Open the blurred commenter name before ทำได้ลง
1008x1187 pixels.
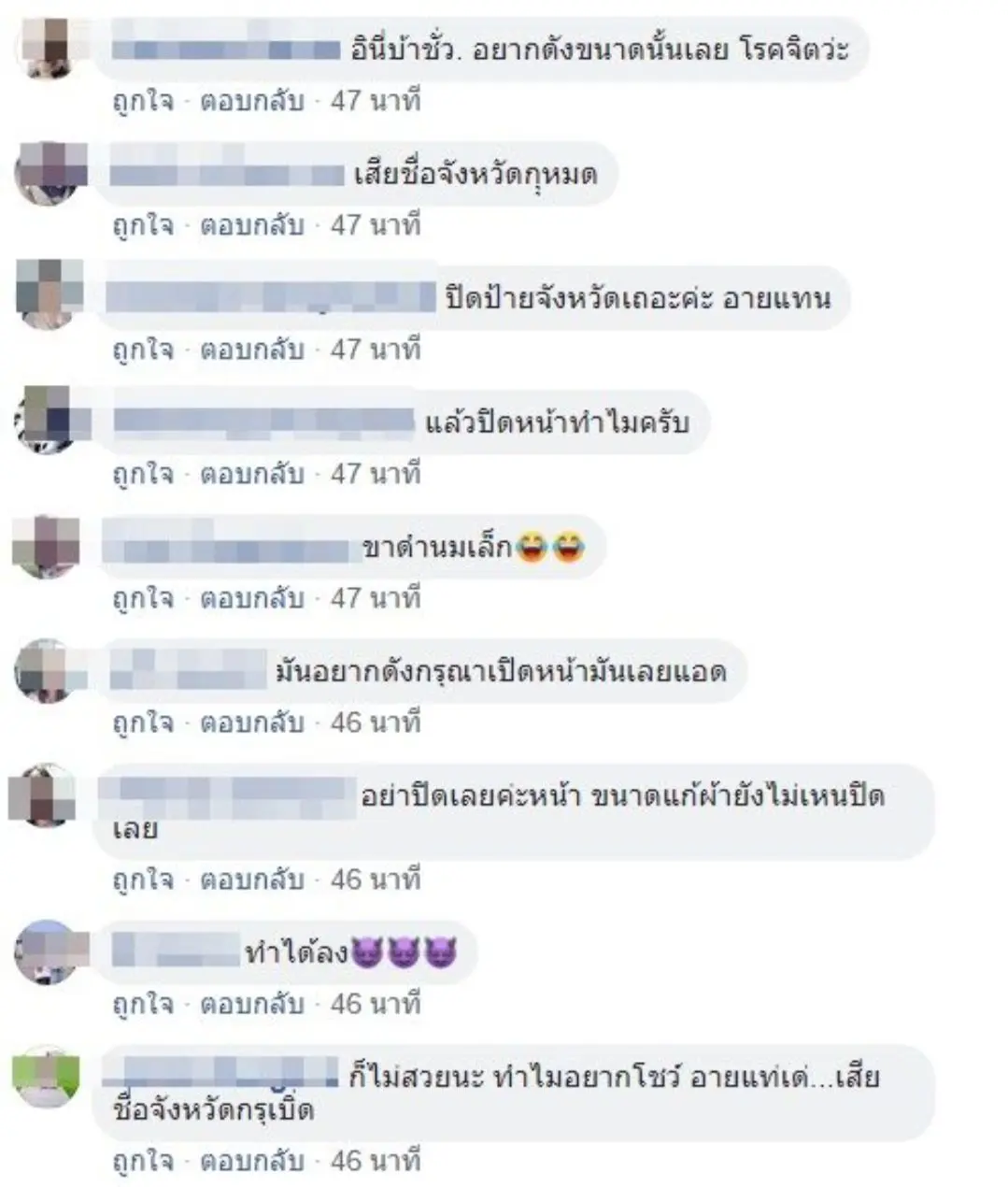[x=176, y=951]
